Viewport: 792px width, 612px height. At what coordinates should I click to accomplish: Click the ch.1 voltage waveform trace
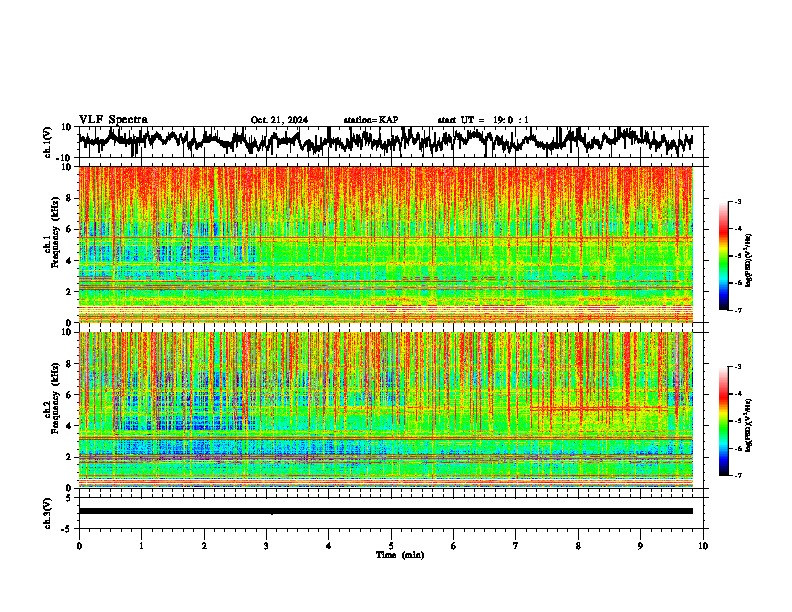tap(385, 141)
